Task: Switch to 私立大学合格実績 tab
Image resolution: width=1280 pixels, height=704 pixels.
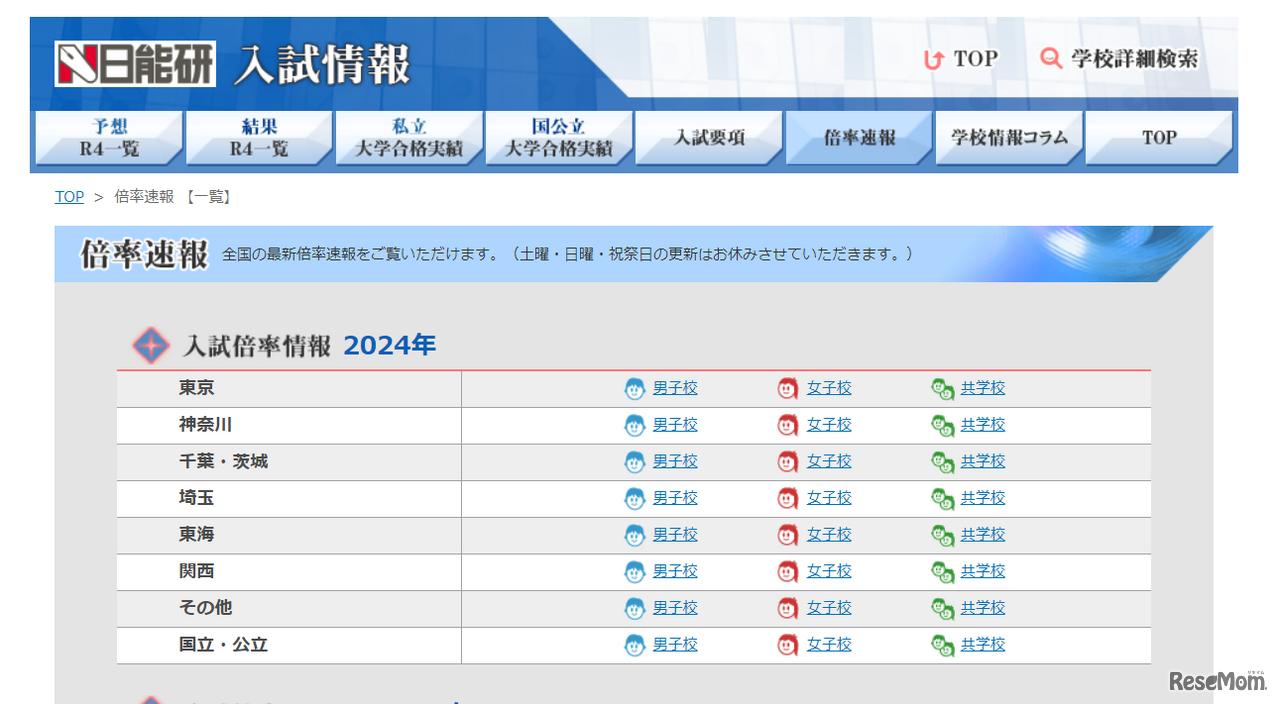Action: click(409, 138)
